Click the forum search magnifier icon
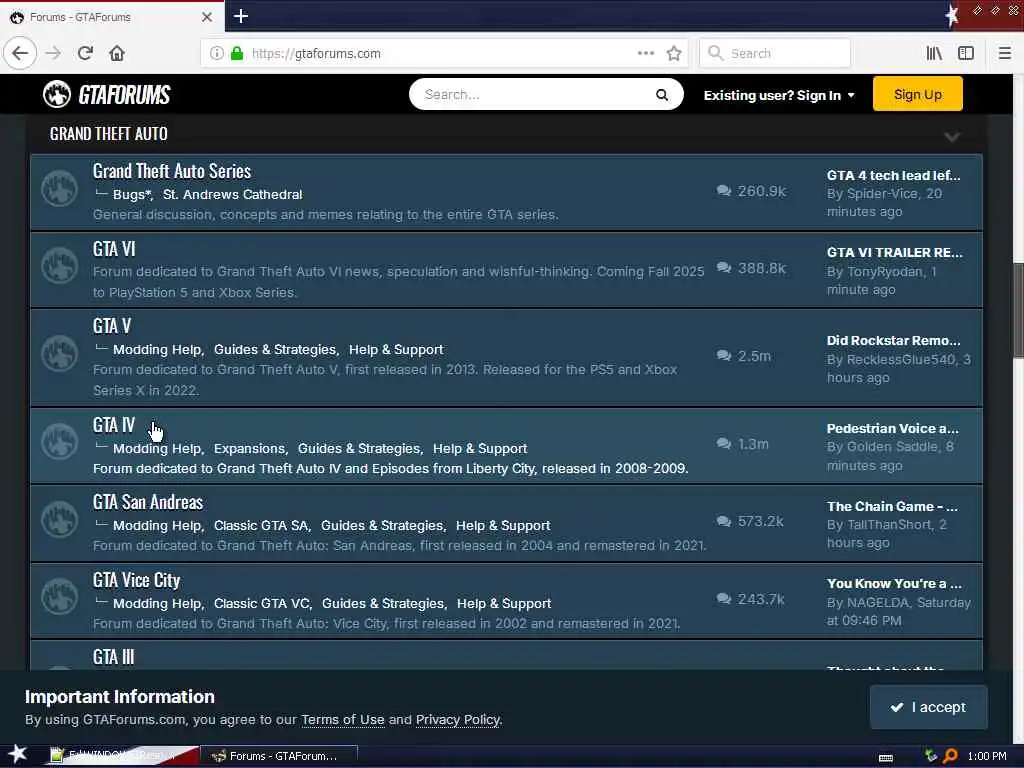Screen dimensions: 1024x768 pos(662,95)
